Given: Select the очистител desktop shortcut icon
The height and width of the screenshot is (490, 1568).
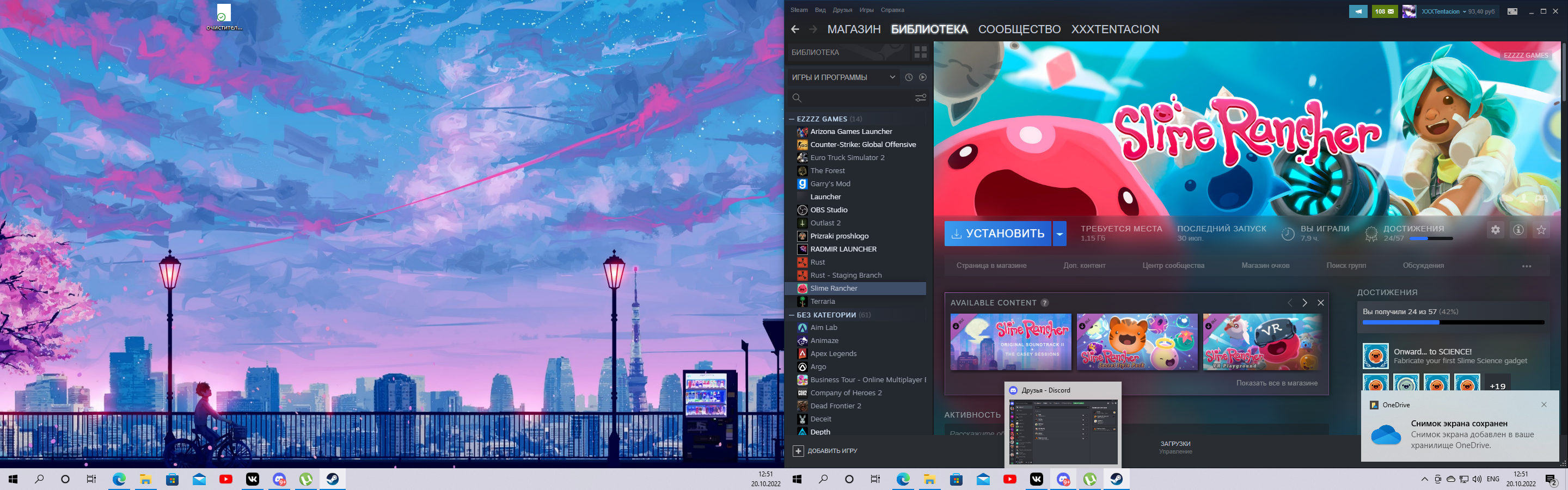Looking at the screenshot, I should (x=224, y=17).
